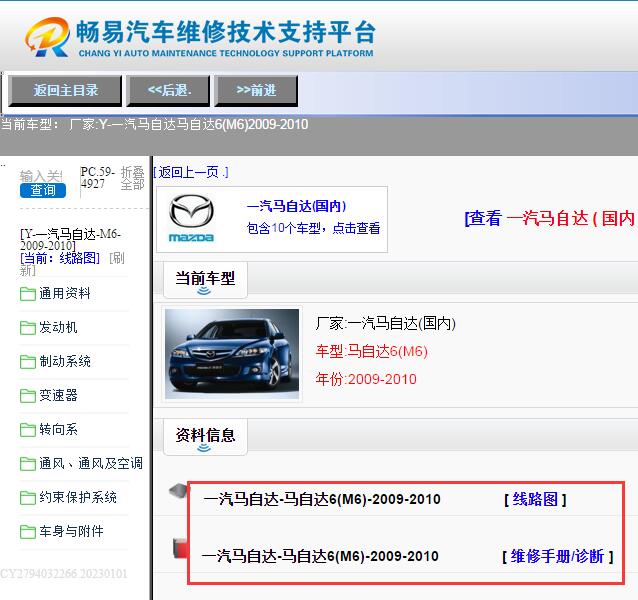Click the red icon beside the 维修手册/诊断 row

coord(180,548)
